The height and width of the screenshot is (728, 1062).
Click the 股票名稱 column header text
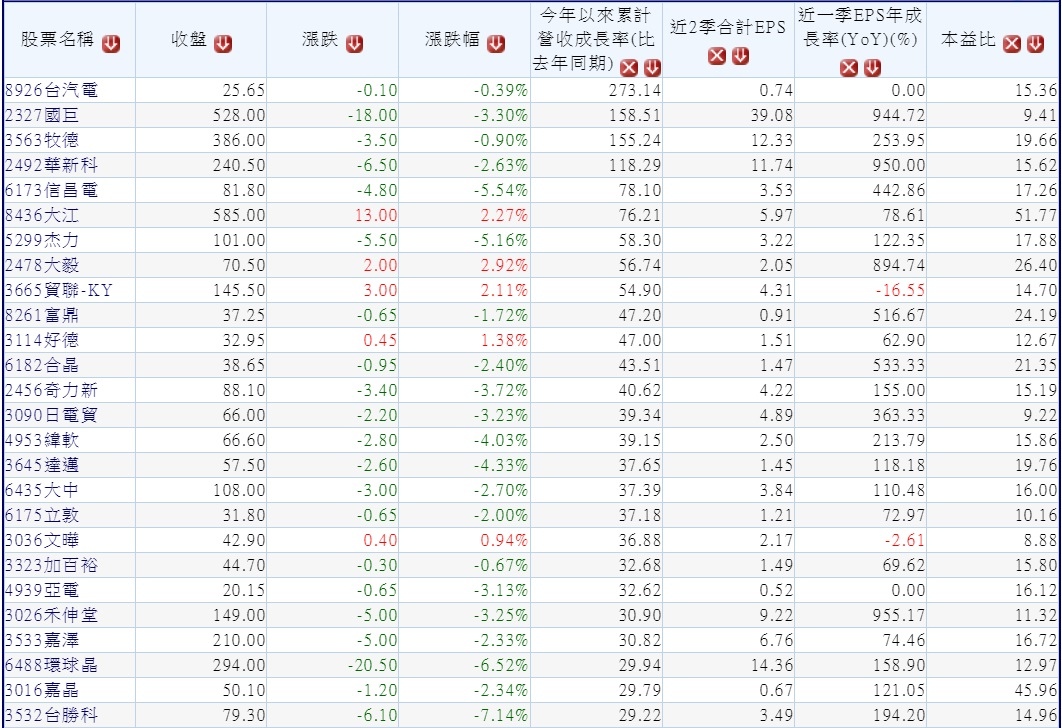coord(58,39)
